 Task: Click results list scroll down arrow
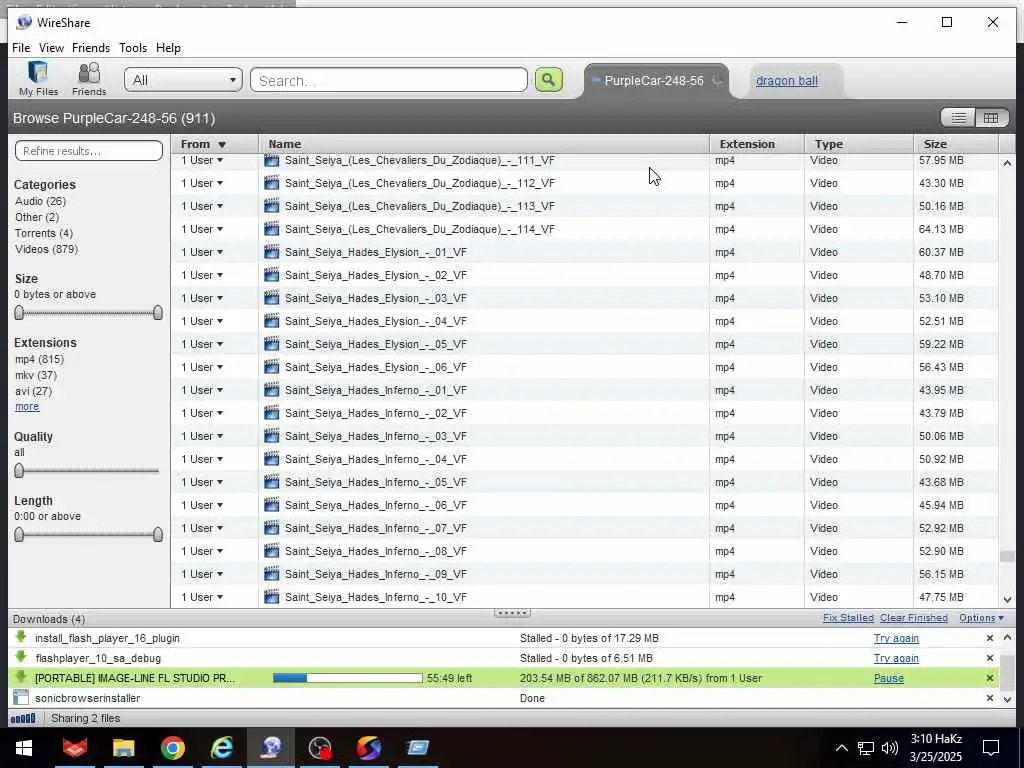pyautogui.click(x=1007, y=600)
